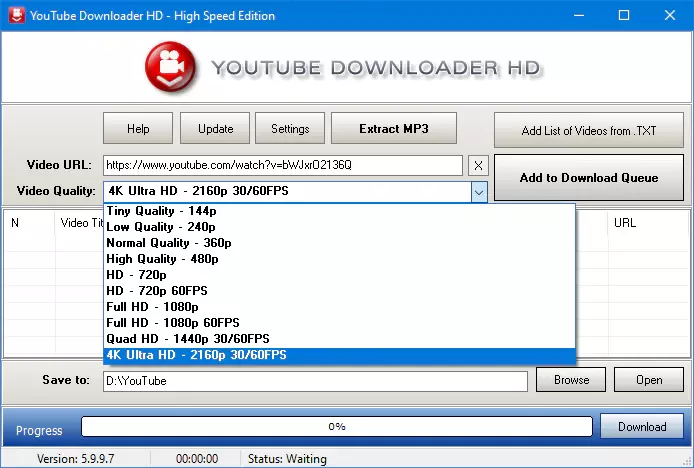The image size is (694, 468).
Task: Browse for a save folder
Action: click(571, 380)
